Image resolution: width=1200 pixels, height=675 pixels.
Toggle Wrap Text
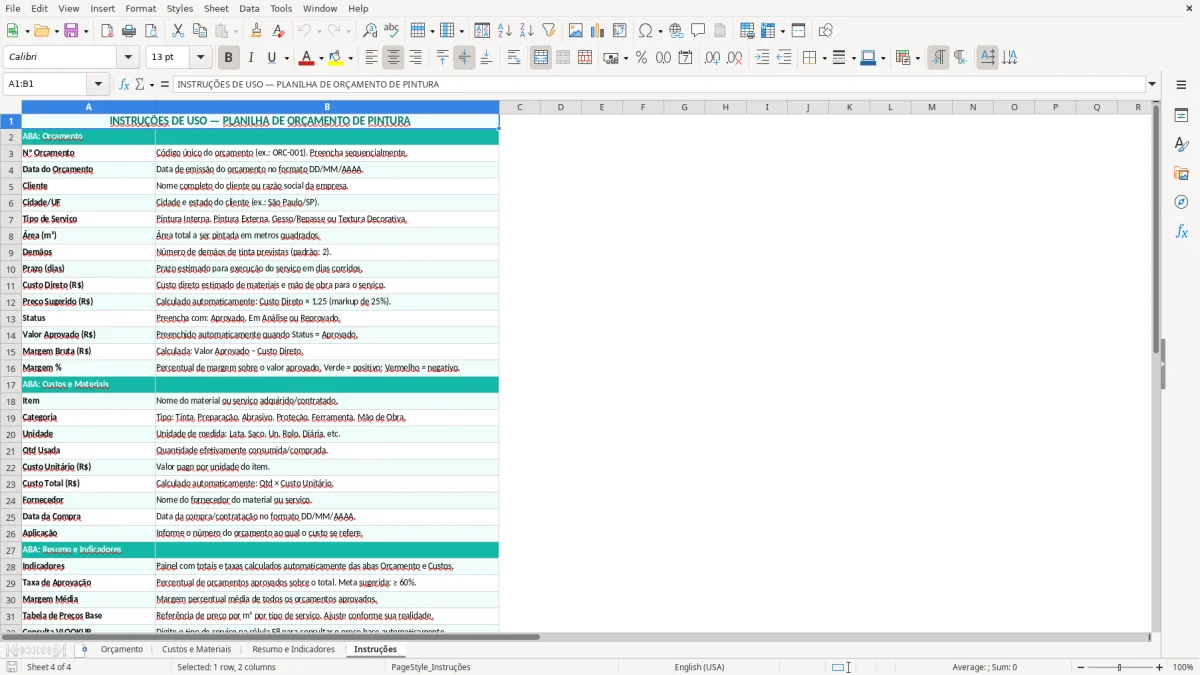click(x=514, y=58)
